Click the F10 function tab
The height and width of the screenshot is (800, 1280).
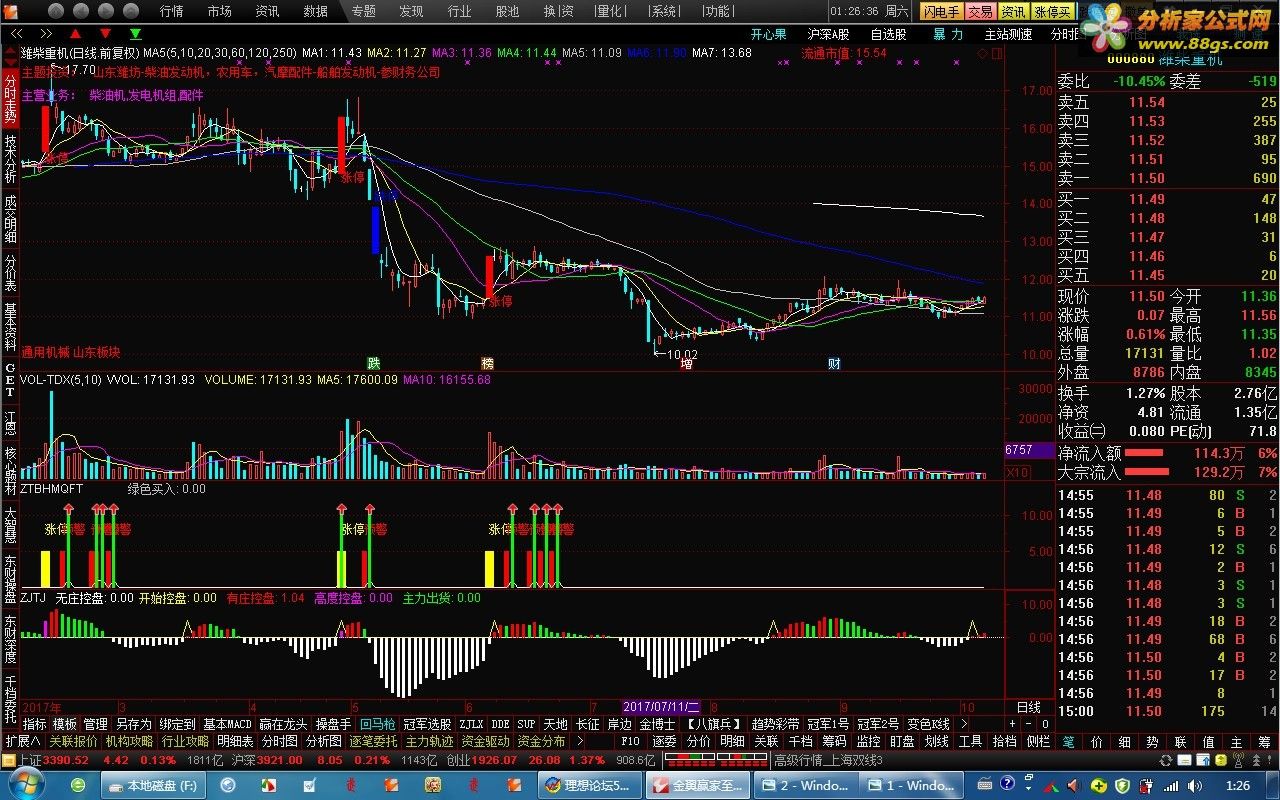(630, 741)
